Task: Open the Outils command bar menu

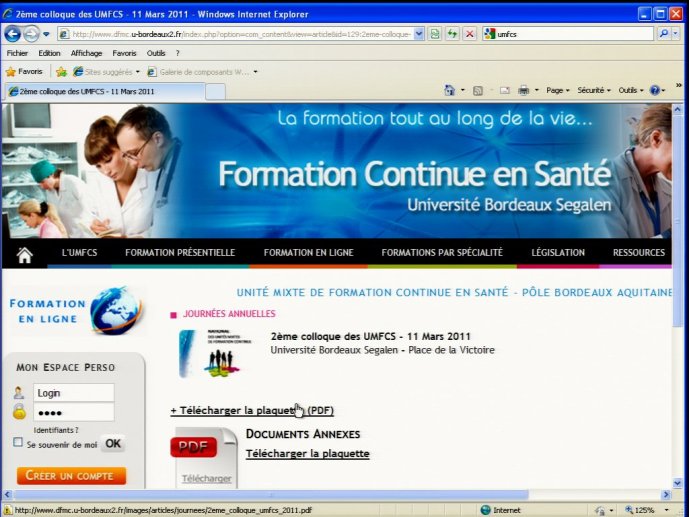Action: coord(631,90)
